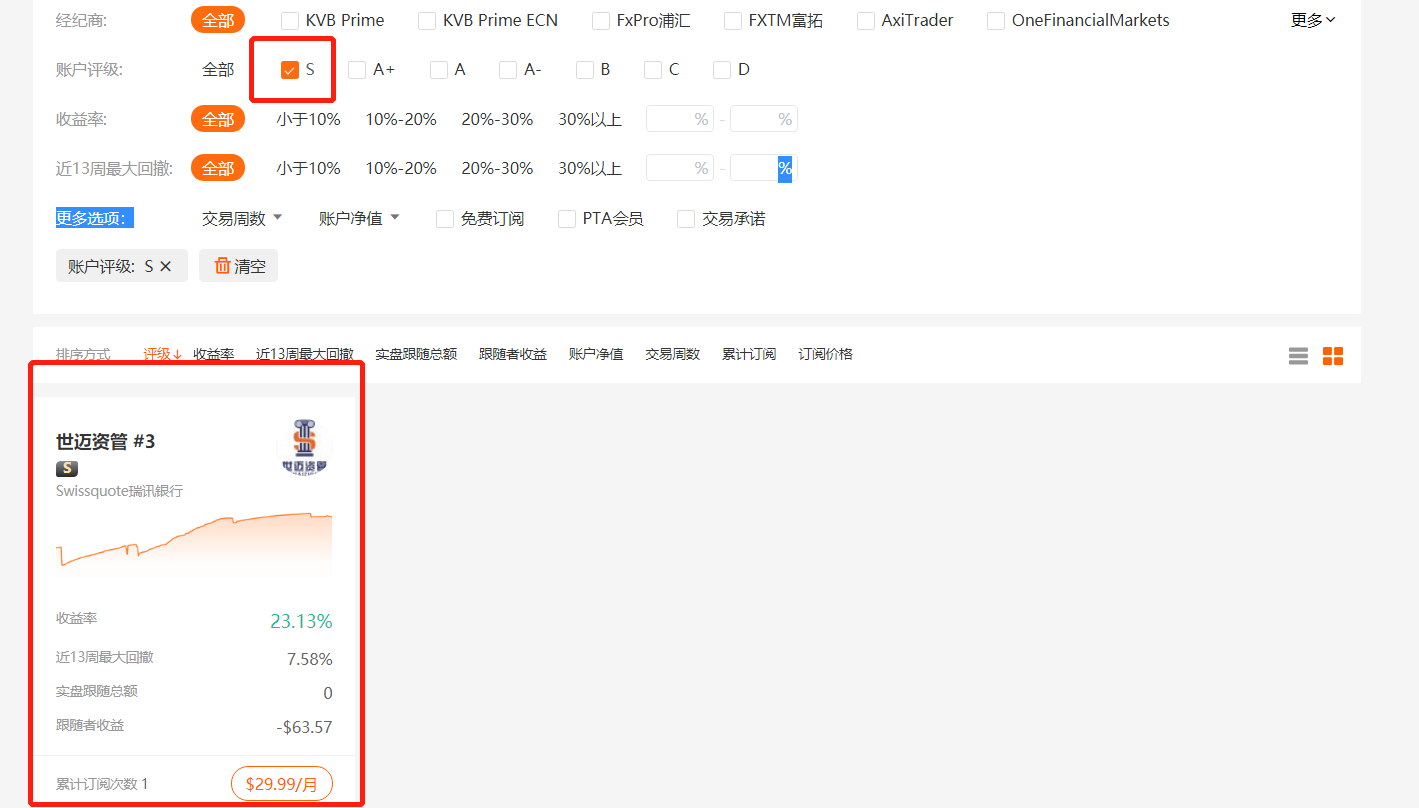This screenshot has height=808, width=1419.
Task: Click the 更多选项 label
Action: [x=95, y=218]
